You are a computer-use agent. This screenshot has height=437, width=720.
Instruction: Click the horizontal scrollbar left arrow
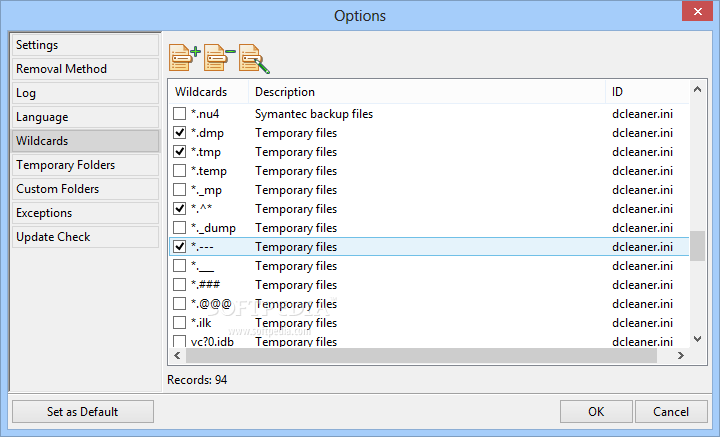(x=177, y=355)
